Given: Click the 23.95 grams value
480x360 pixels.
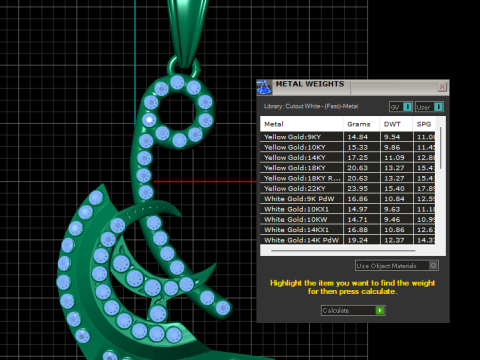Looking at the screenshot, I should click(x=357, y=188).
